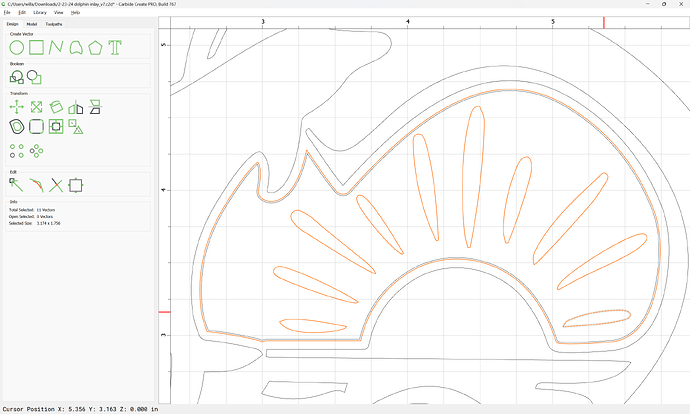Screen dimensions: 690x414
Task: Switch to the Design tab
Action: click(12, 24)
